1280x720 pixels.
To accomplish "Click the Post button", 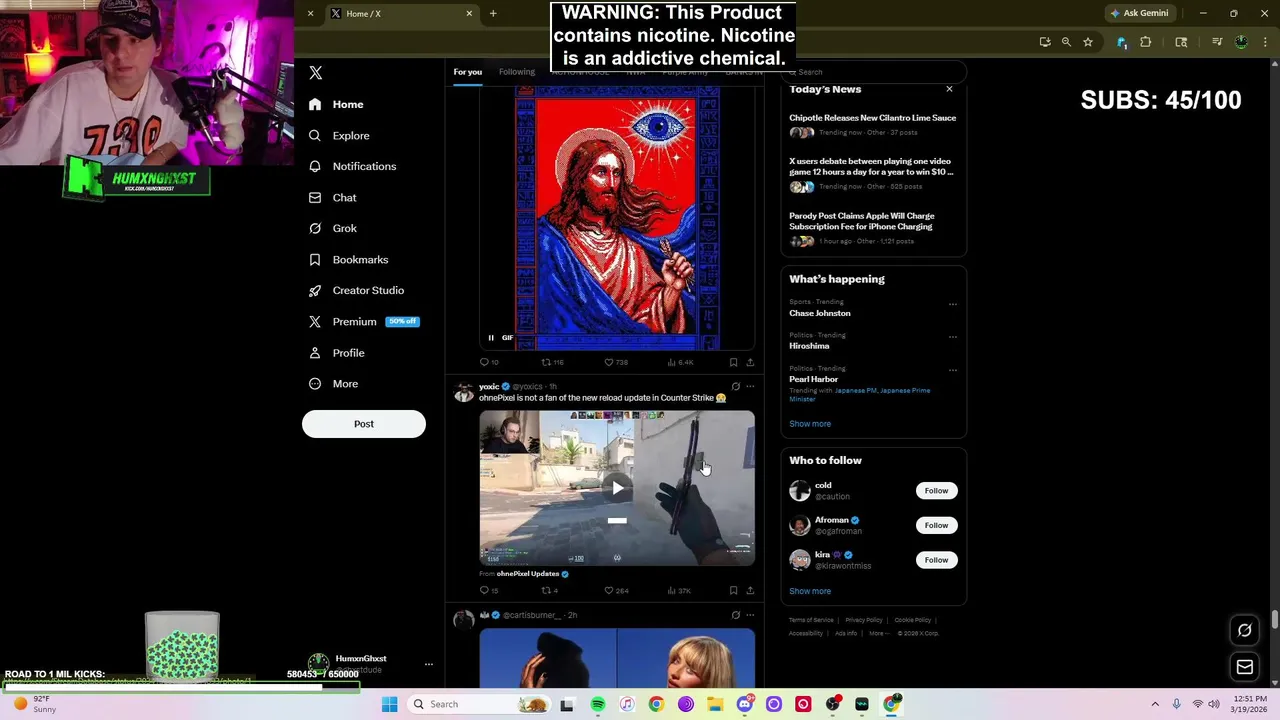I will [x=364, y=424].
